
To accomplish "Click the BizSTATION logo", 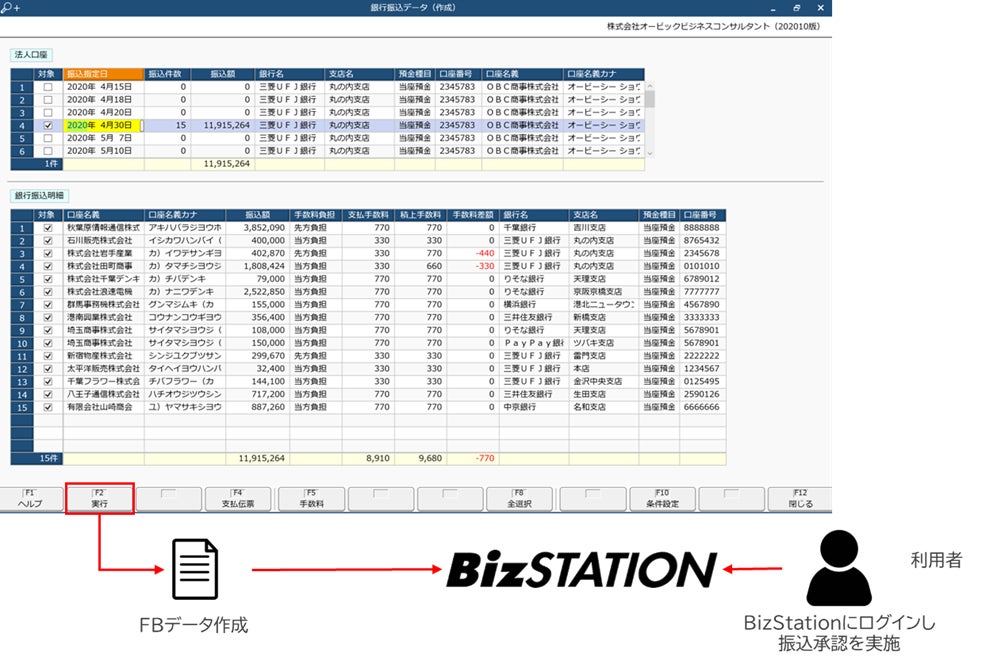I will click(582, 569).
